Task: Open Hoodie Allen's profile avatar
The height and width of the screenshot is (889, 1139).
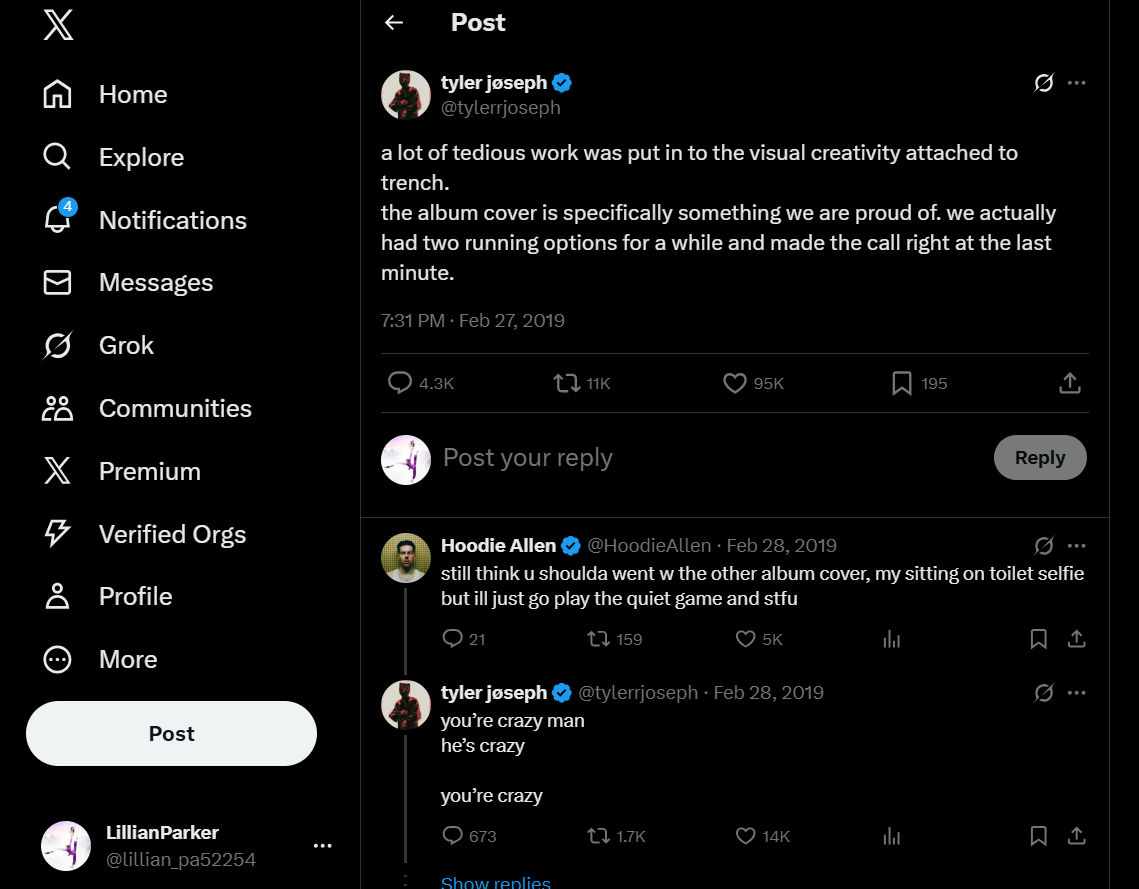Action: [x=406, y=558]
